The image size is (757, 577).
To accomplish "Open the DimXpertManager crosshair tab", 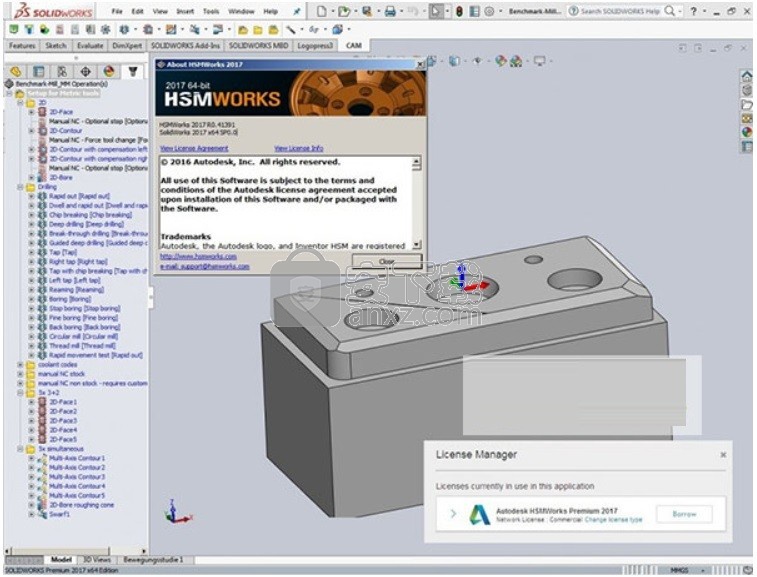I will coord(85,72).
